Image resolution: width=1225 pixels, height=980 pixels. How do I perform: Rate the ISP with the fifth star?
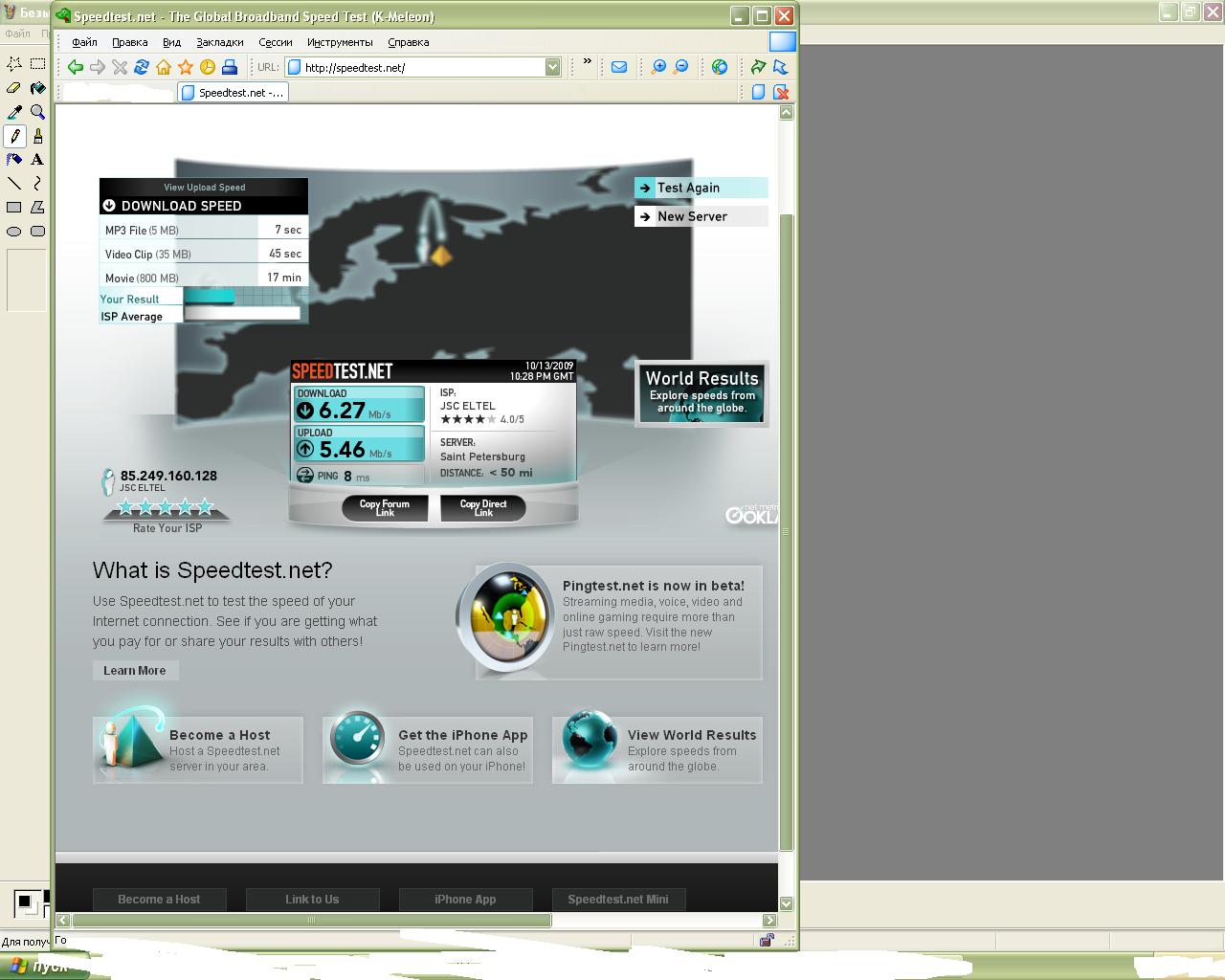205,507
